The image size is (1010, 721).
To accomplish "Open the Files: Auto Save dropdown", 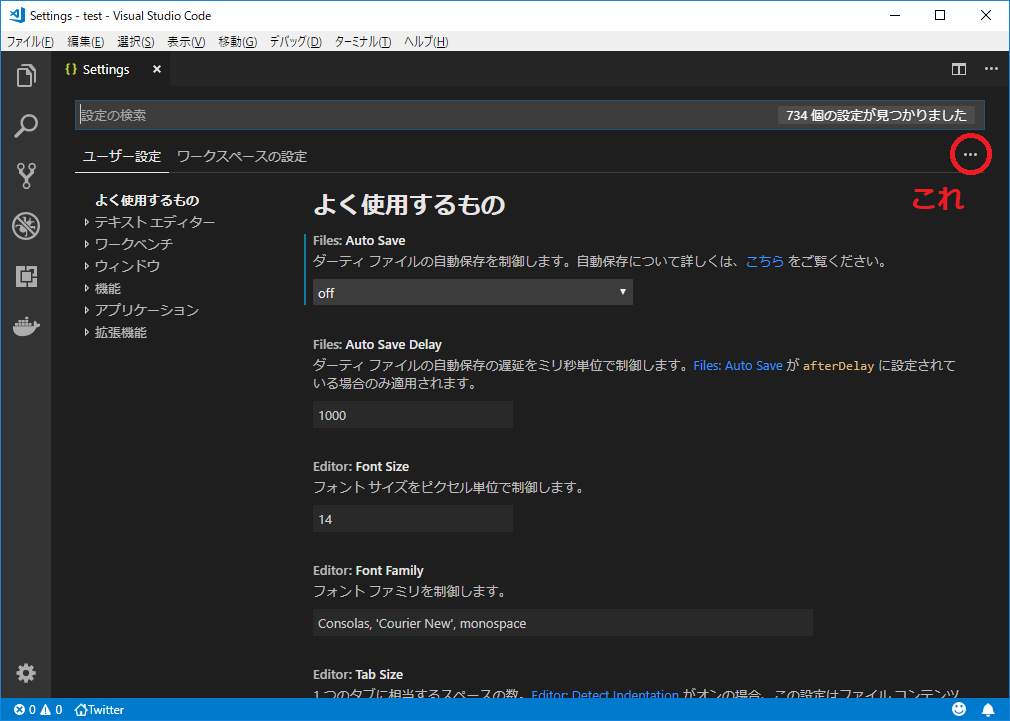I will (473, 293).
